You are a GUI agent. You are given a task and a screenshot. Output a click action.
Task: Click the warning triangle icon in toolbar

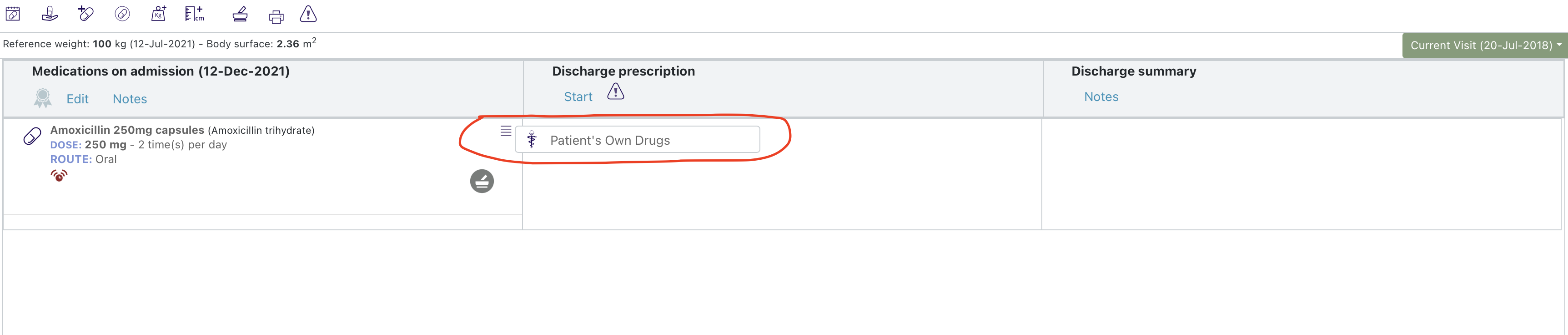coord(308,14)
